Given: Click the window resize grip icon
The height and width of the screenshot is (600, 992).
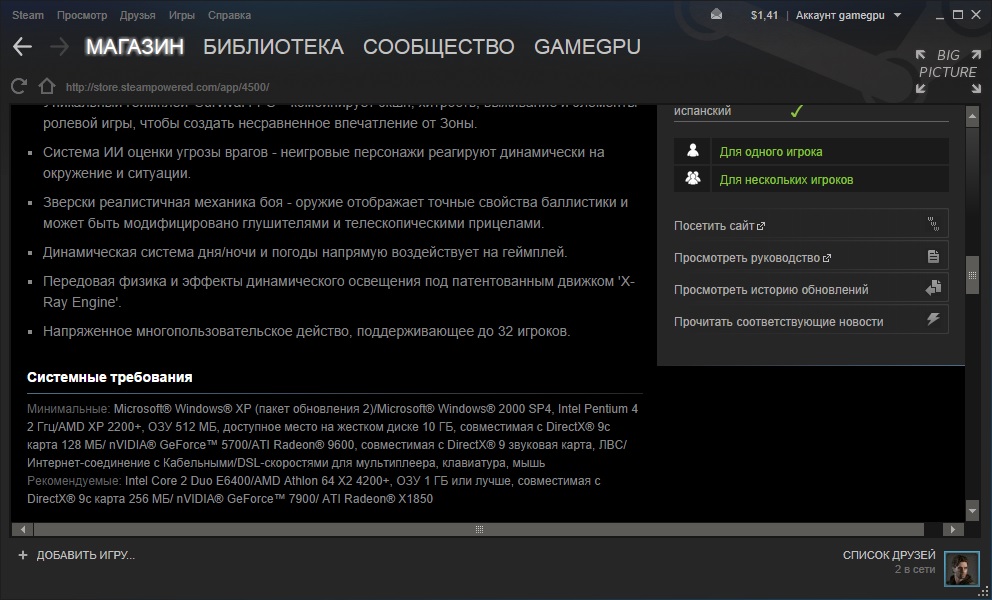Looking at the screenshot, I should click(983, 591).
